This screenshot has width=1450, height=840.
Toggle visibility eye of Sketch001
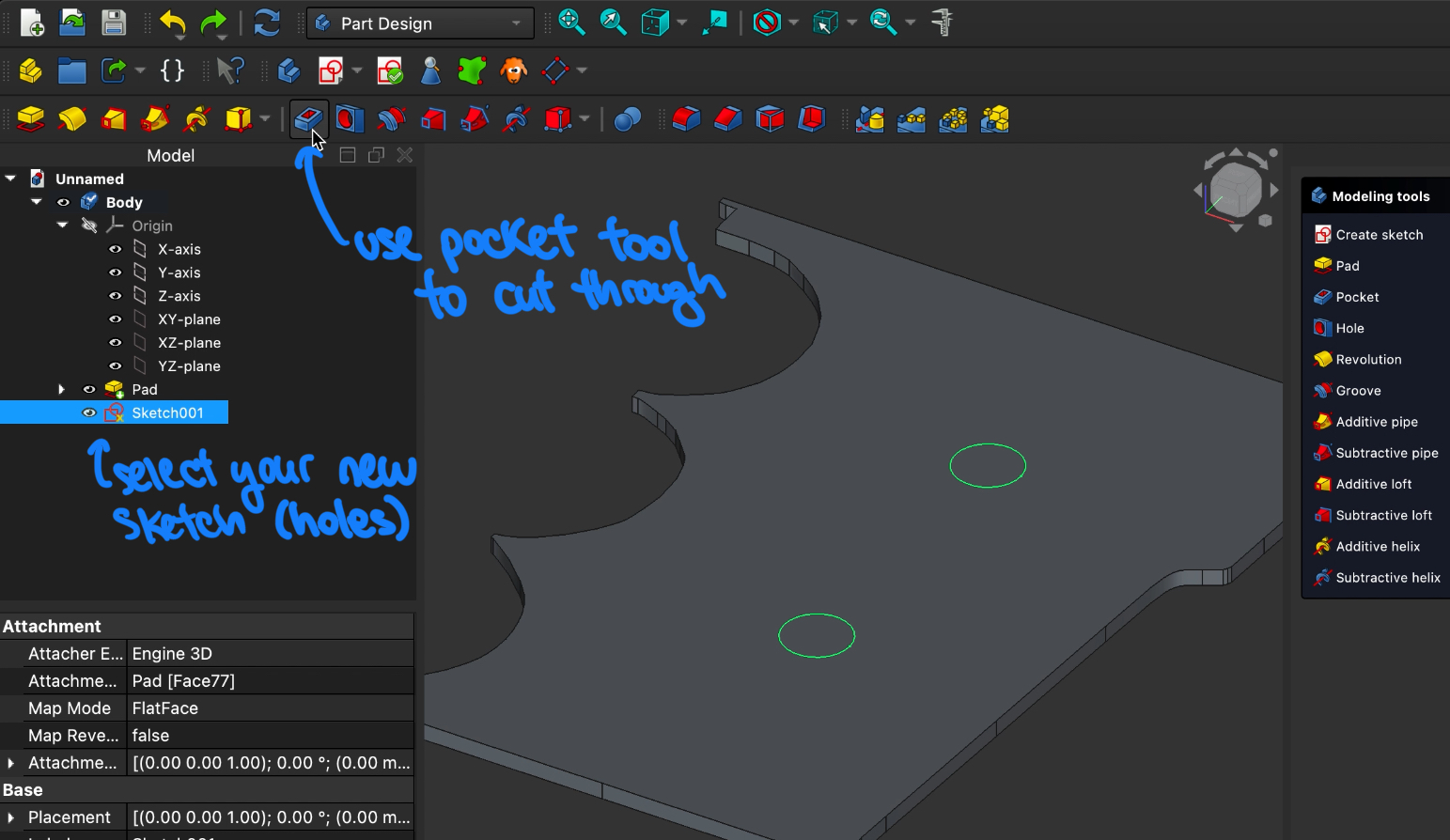(x=89, y=412)
